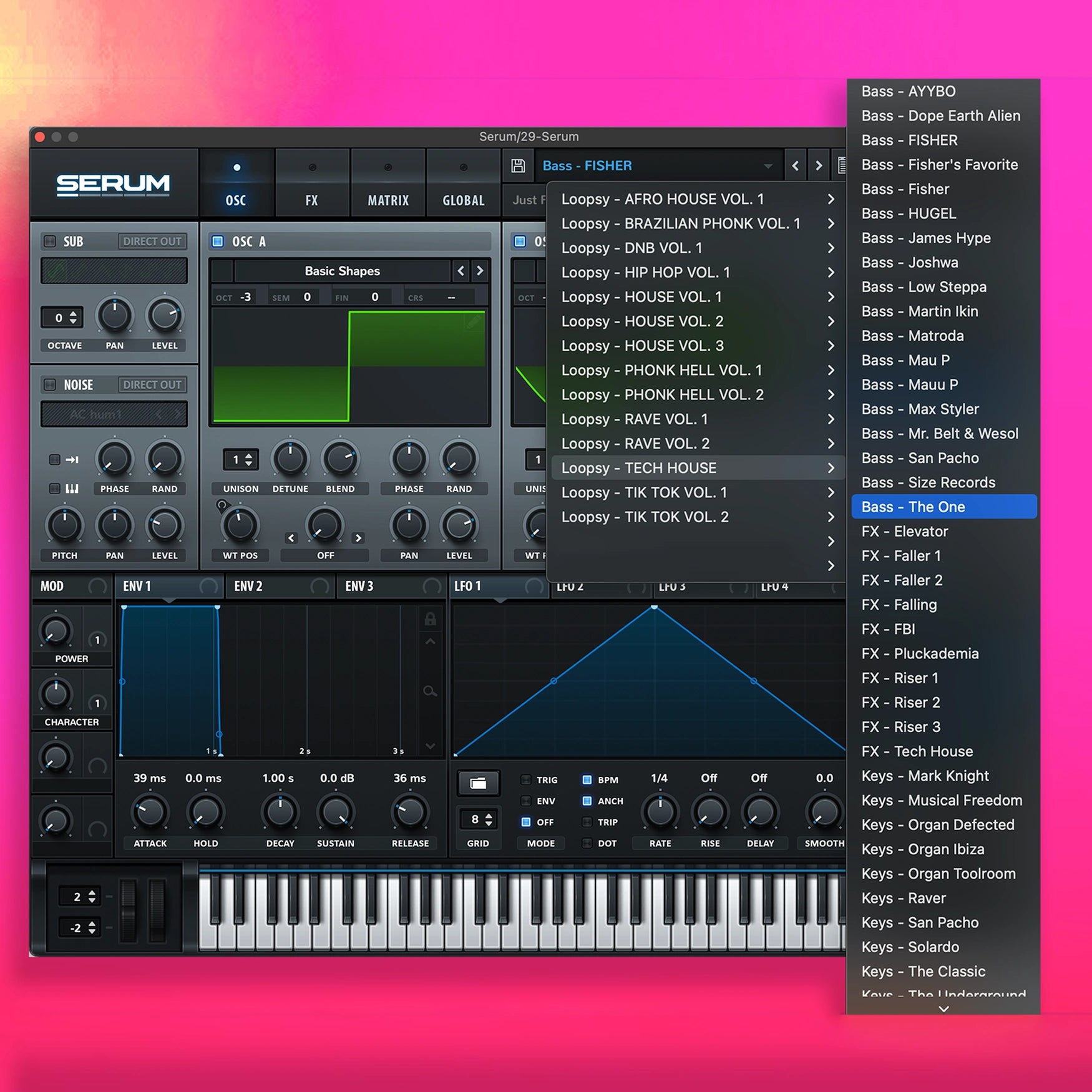Go to next preset with right arrow
1092x1092 pixels.
819,166
